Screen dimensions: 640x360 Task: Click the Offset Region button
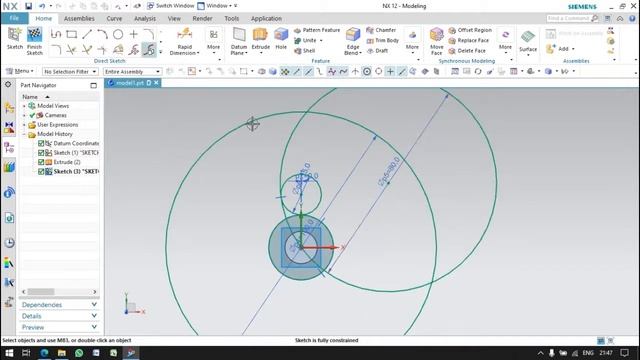click(x=470, y=30)
